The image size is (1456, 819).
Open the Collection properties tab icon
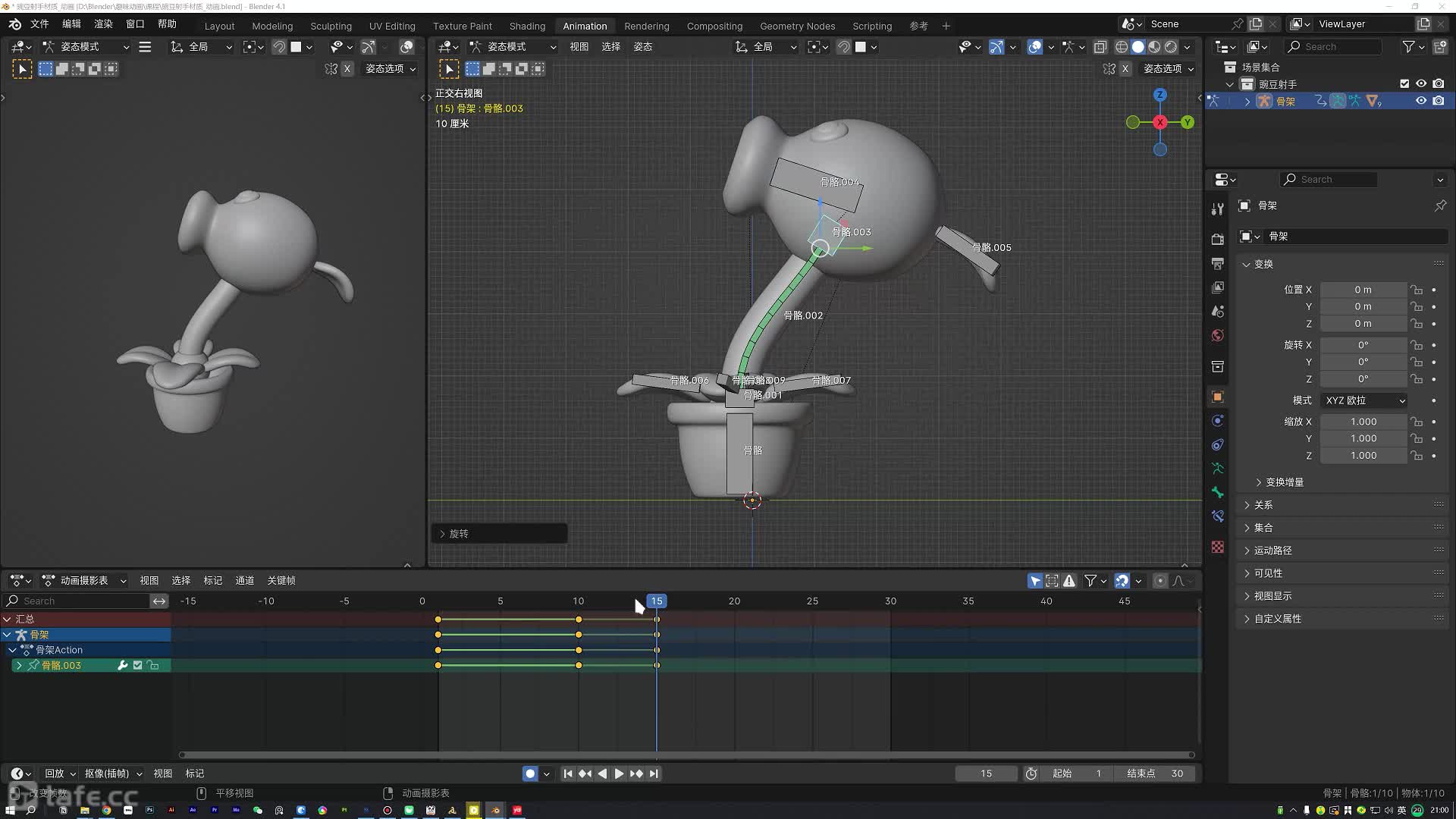[1217, 367]
